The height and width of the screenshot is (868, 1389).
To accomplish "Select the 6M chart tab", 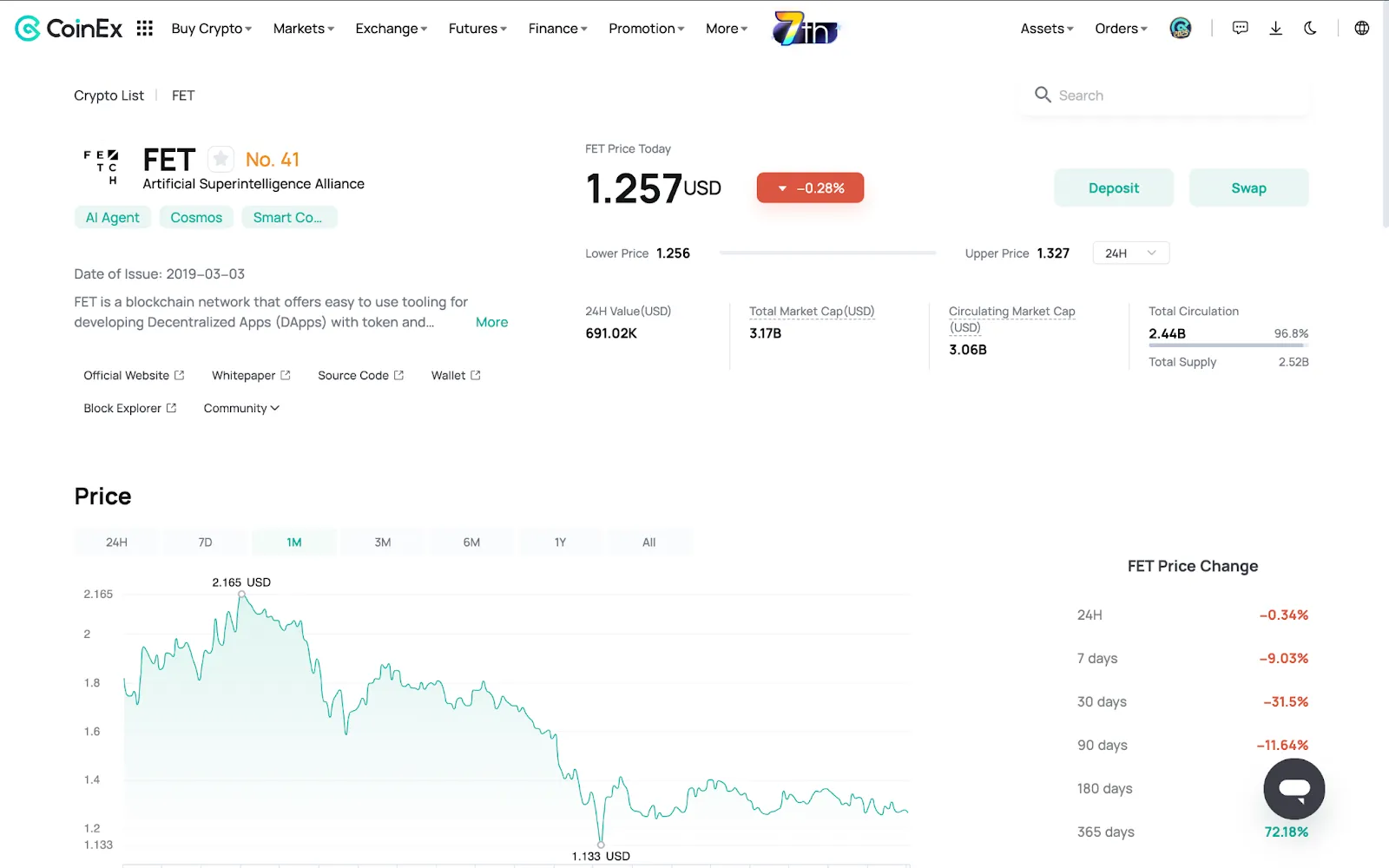I will tap(471, 542).
